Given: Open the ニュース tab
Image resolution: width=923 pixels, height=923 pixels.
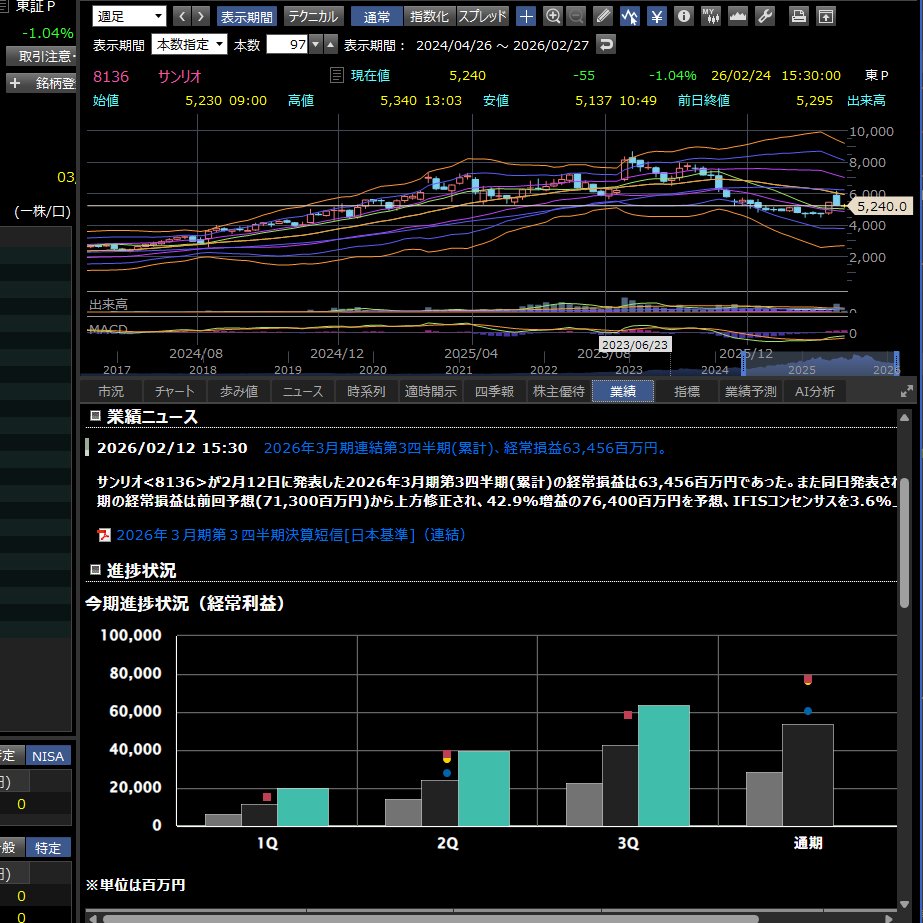Looking at the screenshot, I should [x=303, y=391].
